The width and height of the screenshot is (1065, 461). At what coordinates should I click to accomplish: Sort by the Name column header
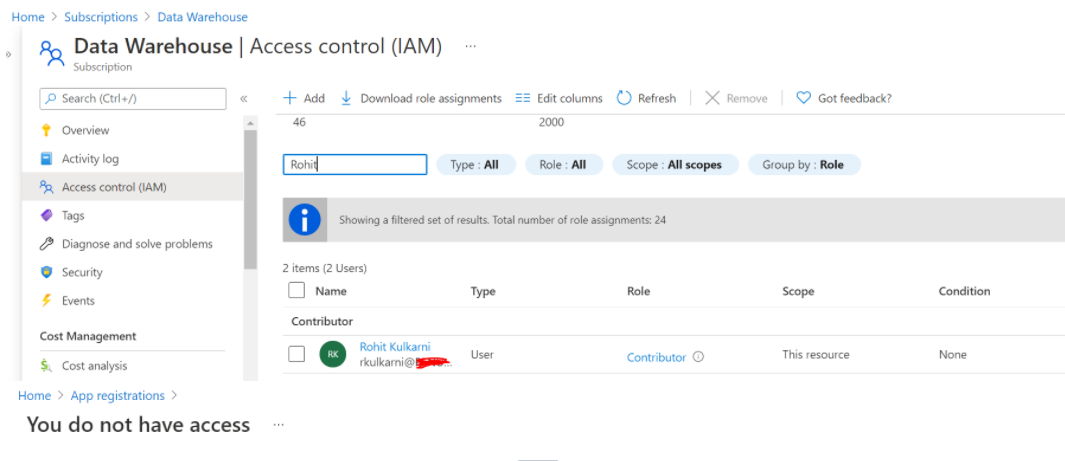(x=331, y=291)
